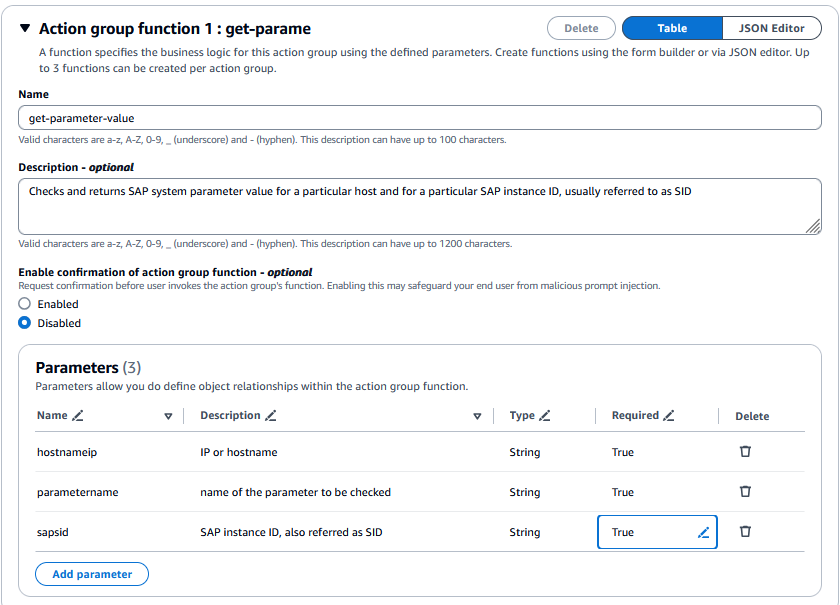The image size is (840, 605).
Task: Click edit pencil icon beside Description column header
Action: tap(271, 416)
